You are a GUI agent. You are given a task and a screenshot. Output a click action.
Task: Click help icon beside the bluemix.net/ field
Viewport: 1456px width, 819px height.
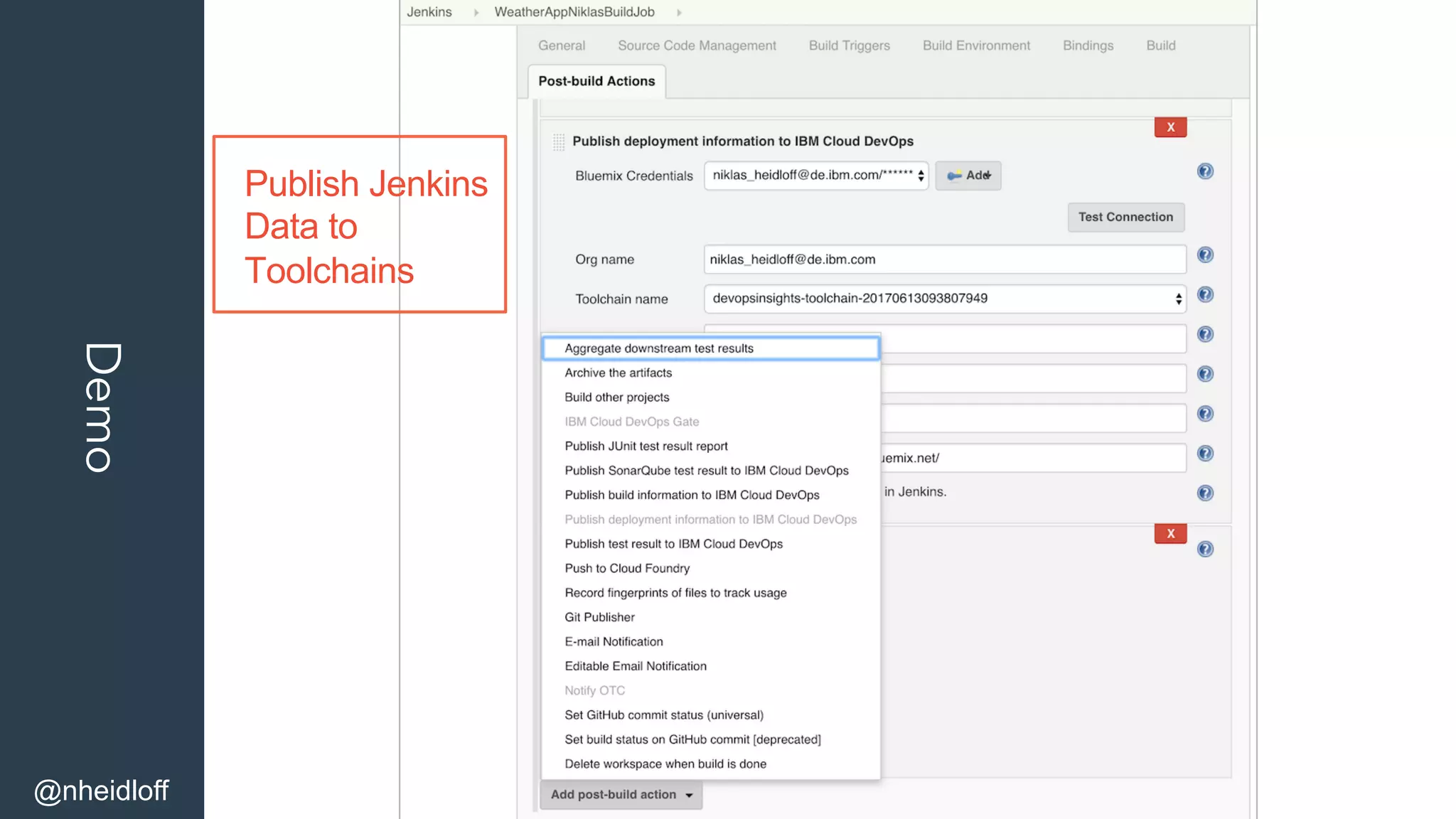tap(1205, 454)
